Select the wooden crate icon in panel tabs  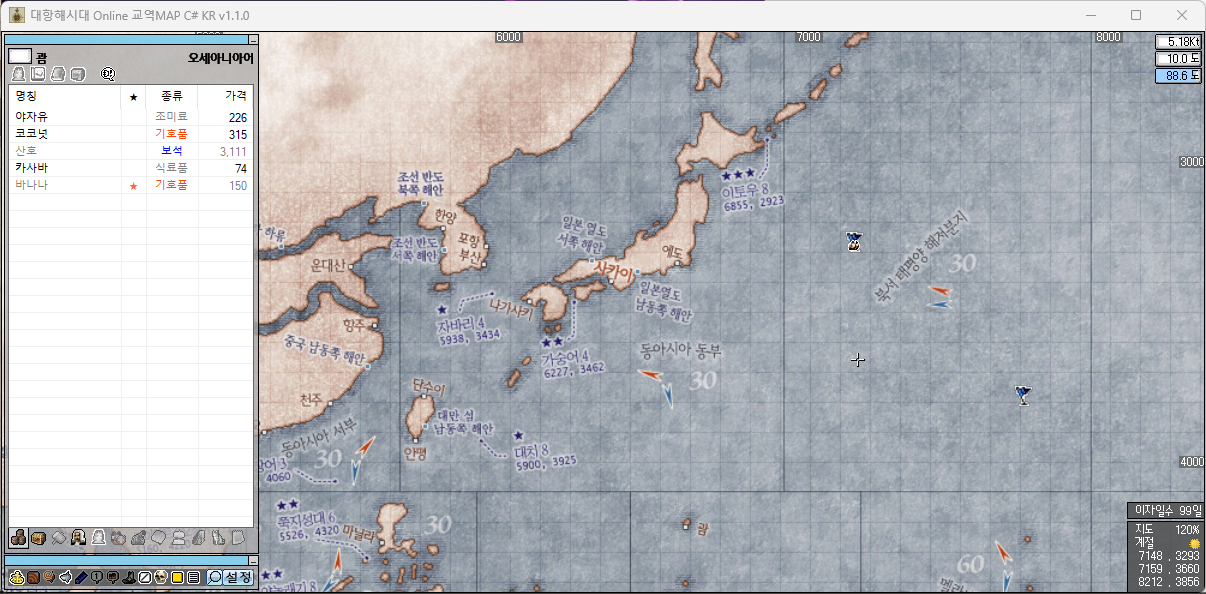pos(38,538)
